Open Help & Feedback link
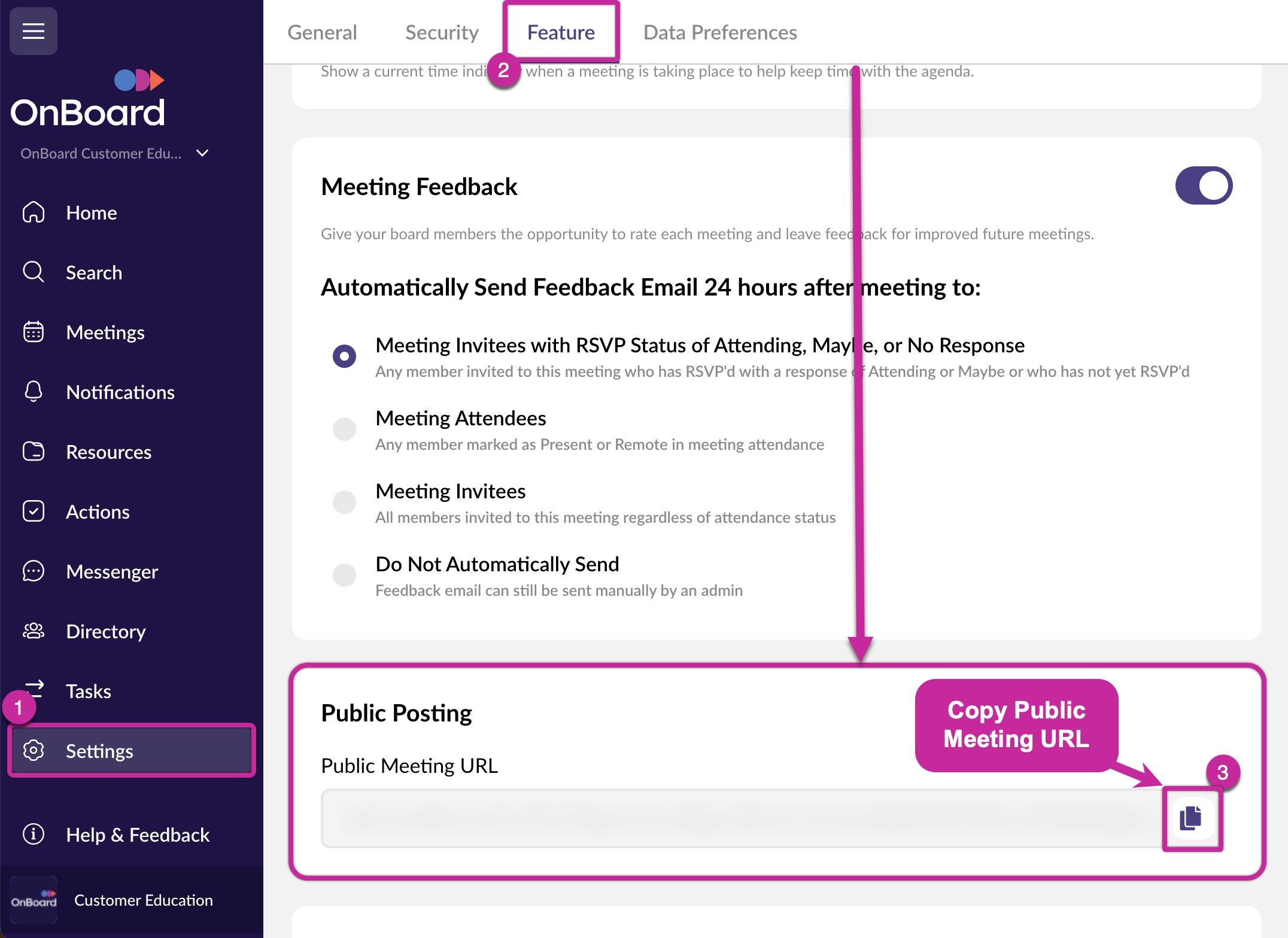Image resolution: width=1288 pixels, height=938 pixels. [x=138, y=835]
